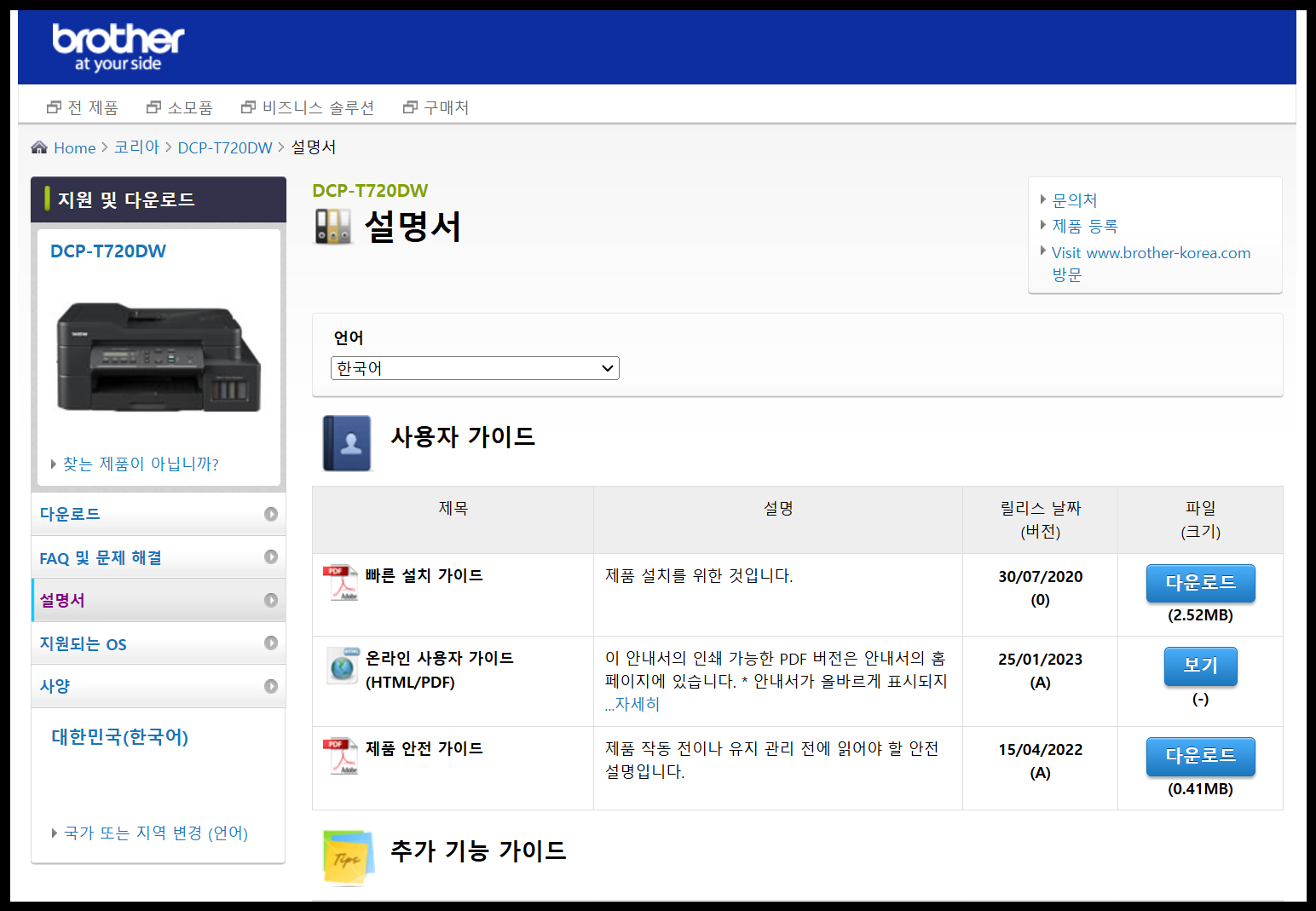The image size is (1316, 911).
Task: Open 구매처 in top navigation
Action: click(x=447, y=107)
